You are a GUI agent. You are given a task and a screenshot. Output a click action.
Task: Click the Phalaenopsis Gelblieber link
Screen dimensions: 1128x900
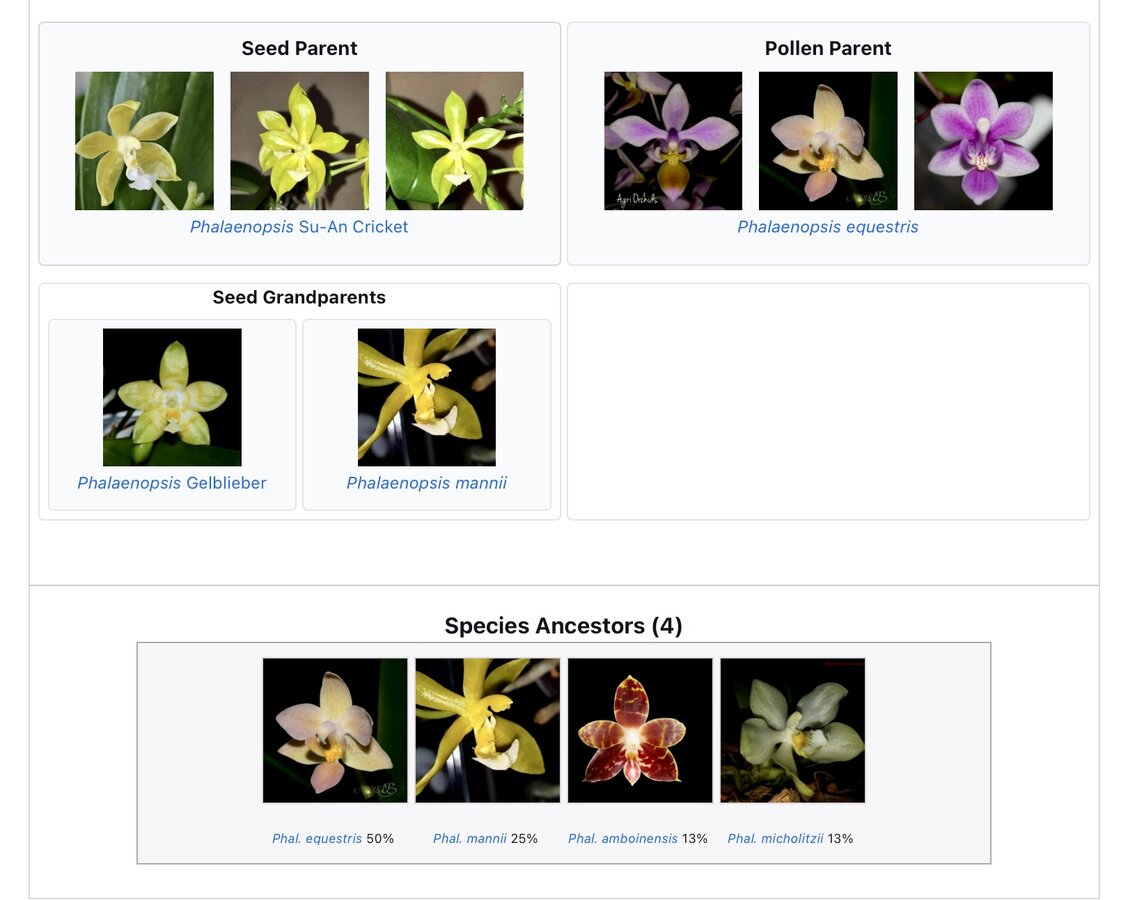pos(172,483)
